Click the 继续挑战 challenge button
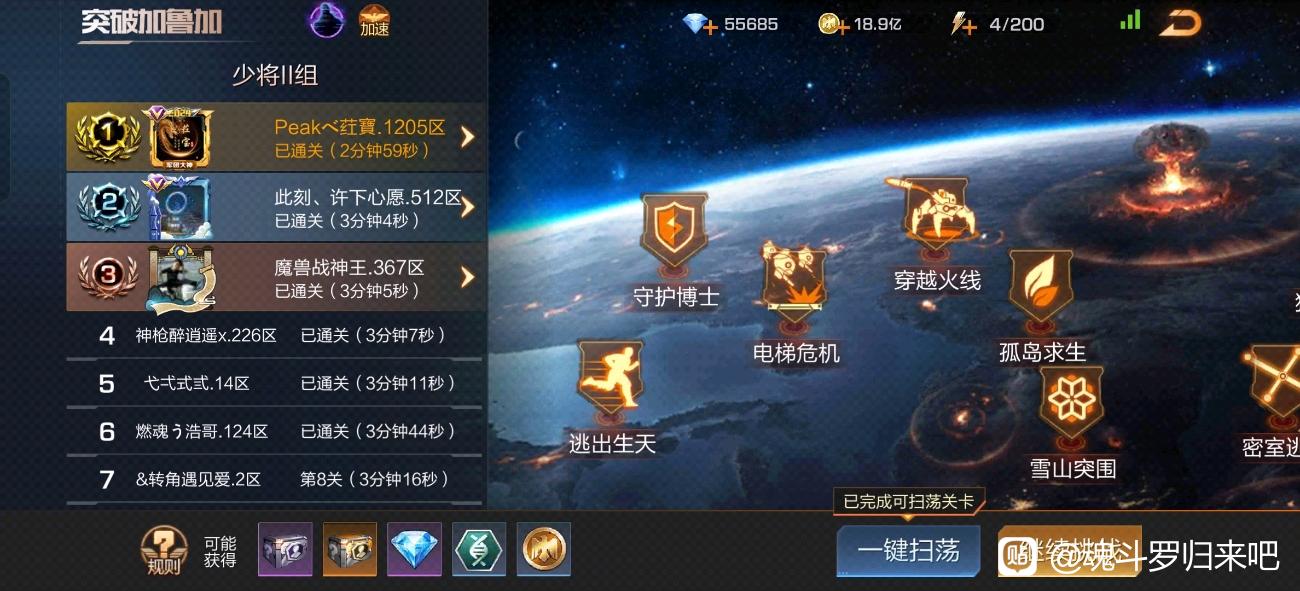 pos(1069,551)
